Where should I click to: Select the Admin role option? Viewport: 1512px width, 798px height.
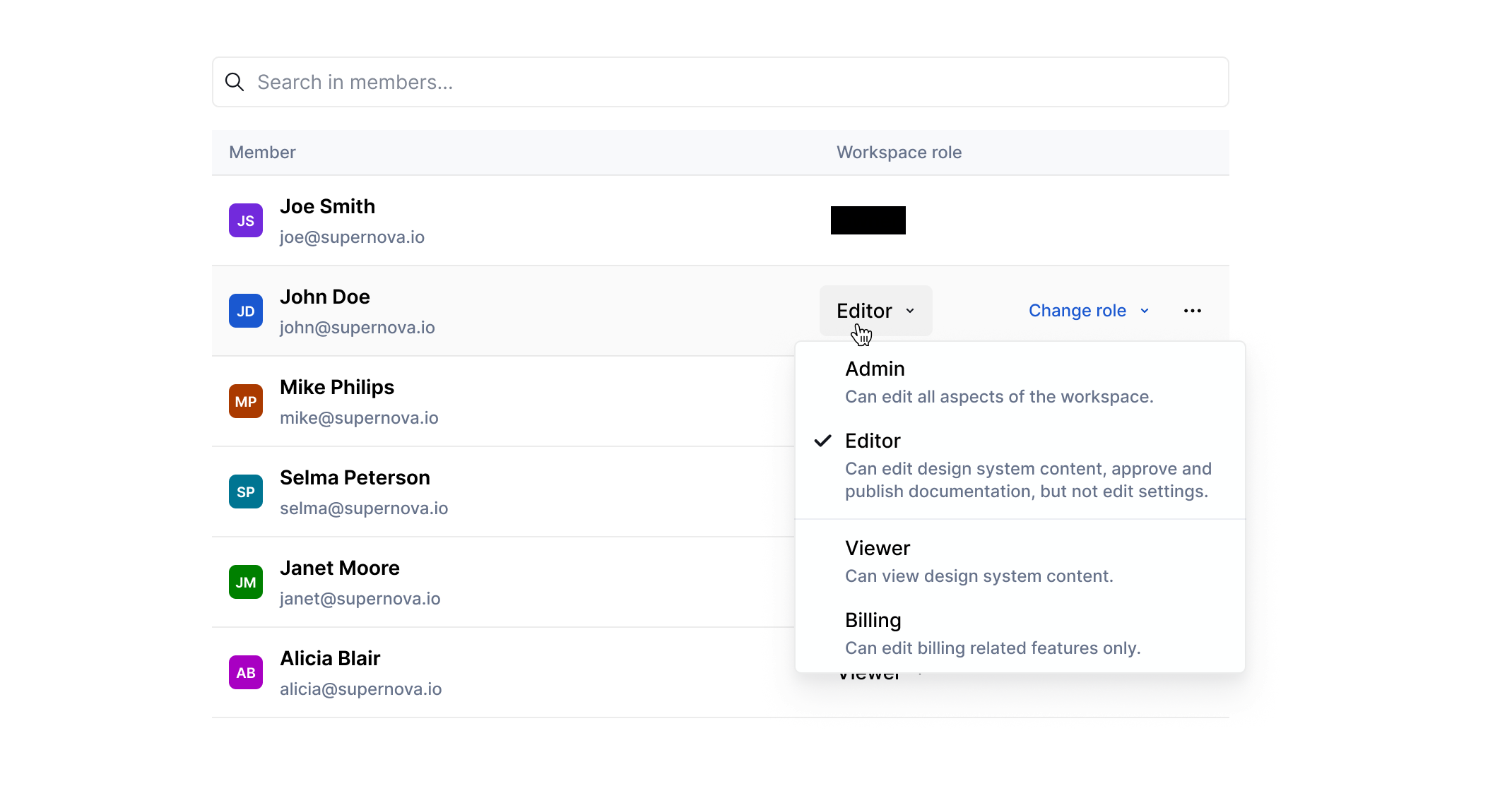click(x=875, y=369)
